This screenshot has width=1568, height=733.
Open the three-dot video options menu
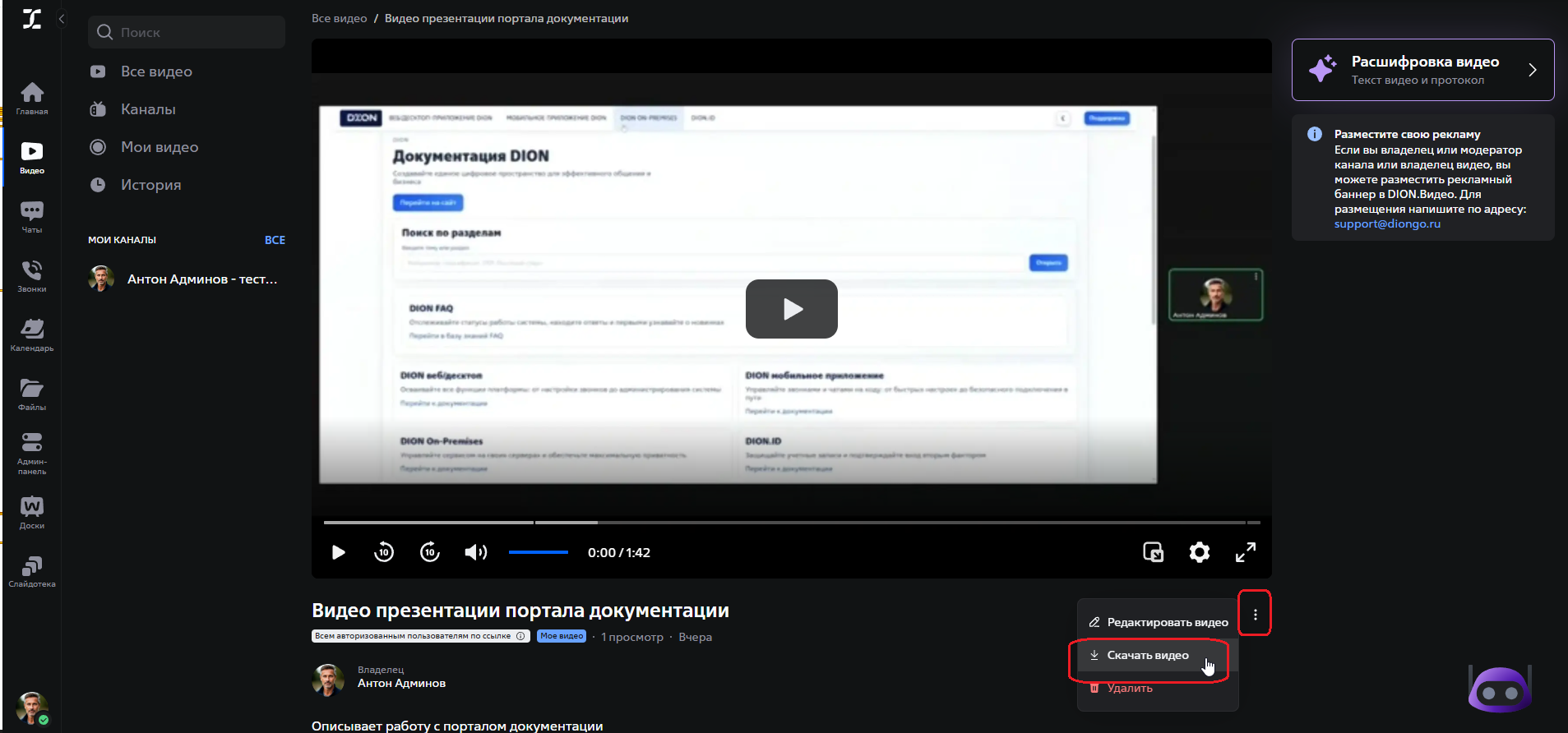[1255, 614]
